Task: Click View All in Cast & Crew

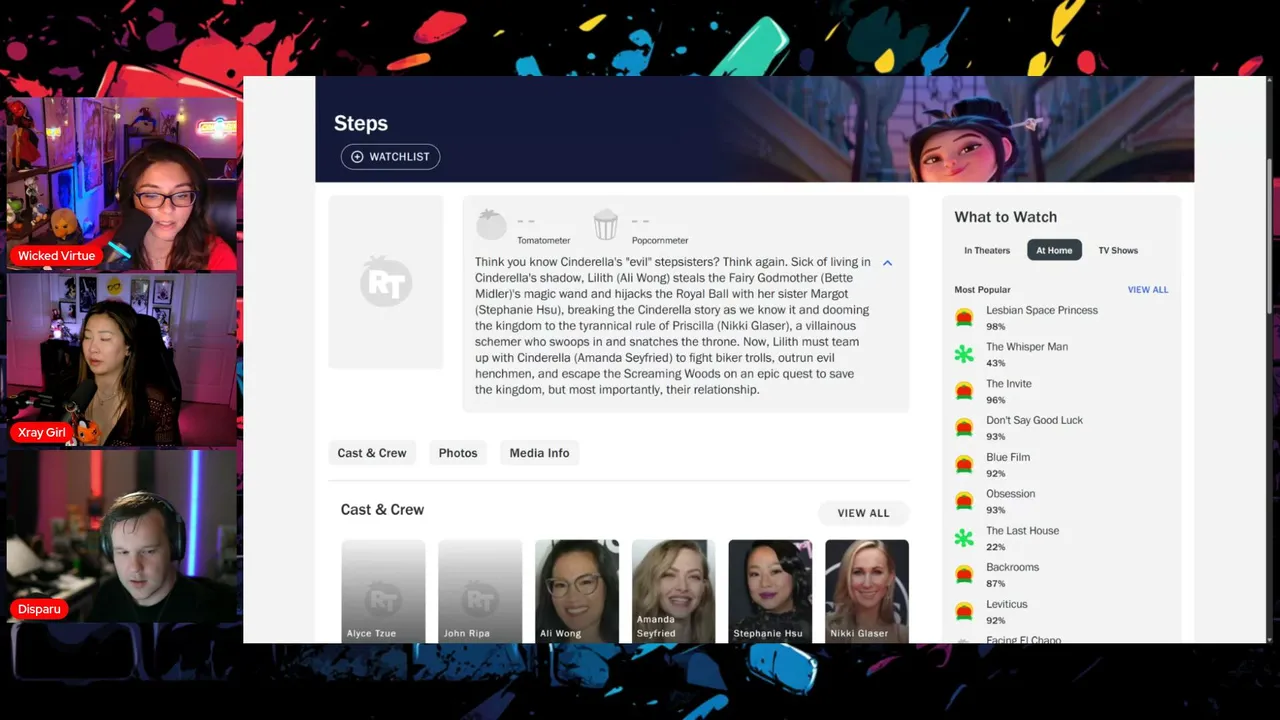Action: click(863, 513)
